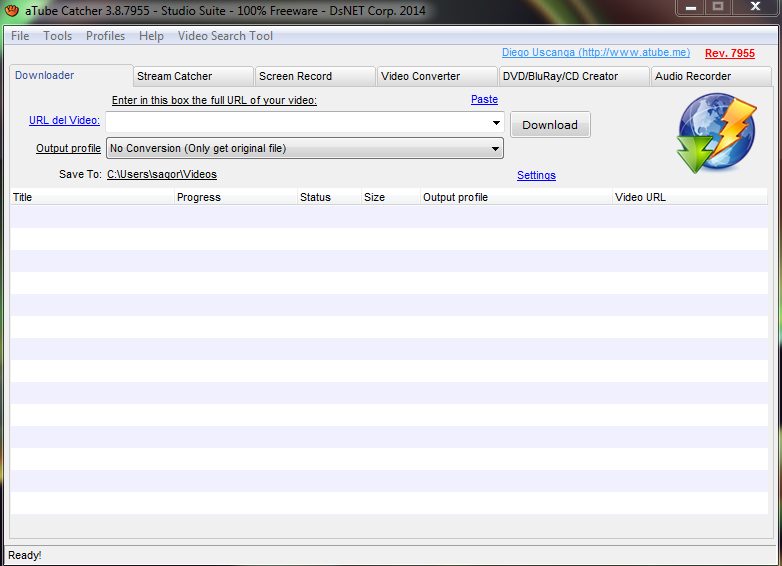Click the aTube Catcher globe download logo
This screenshot has width=782, height=566.
tap(717, 133)
